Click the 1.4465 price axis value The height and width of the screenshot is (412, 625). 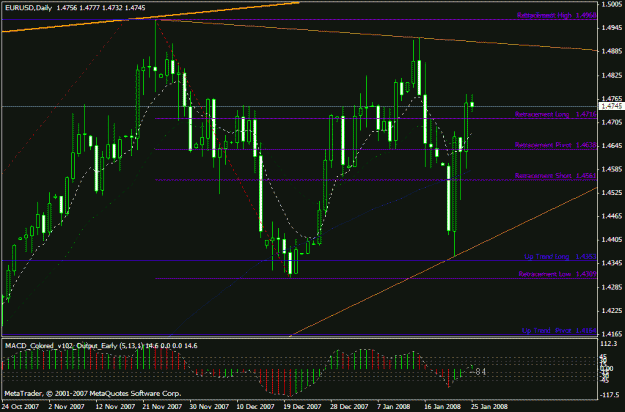tap(612, 216)
